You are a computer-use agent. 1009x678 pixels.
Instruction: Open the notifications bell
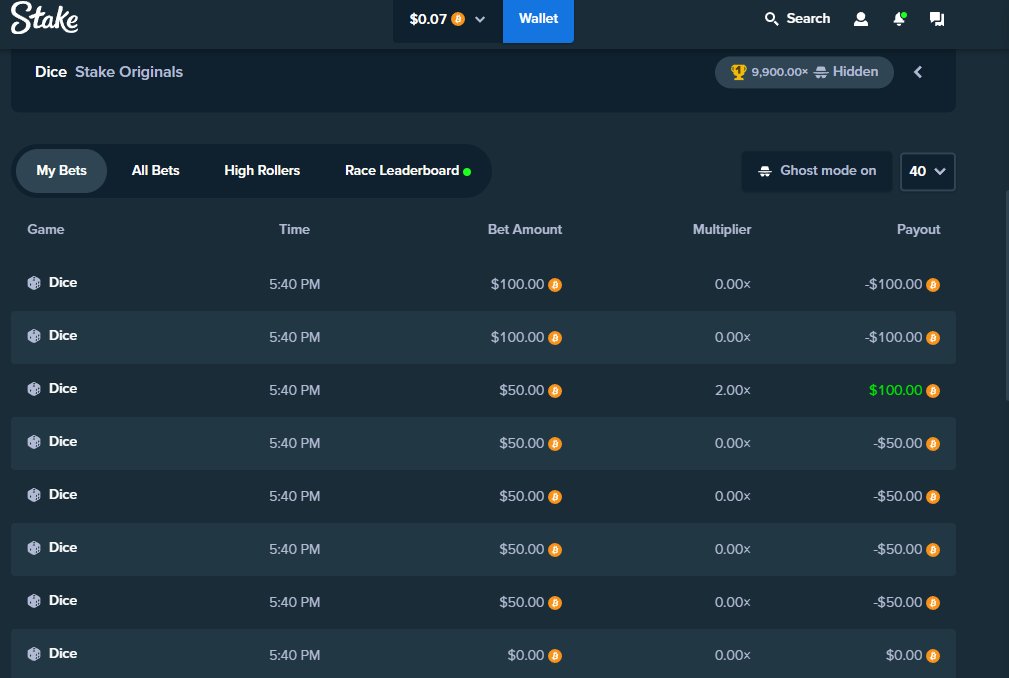[898, 18]
